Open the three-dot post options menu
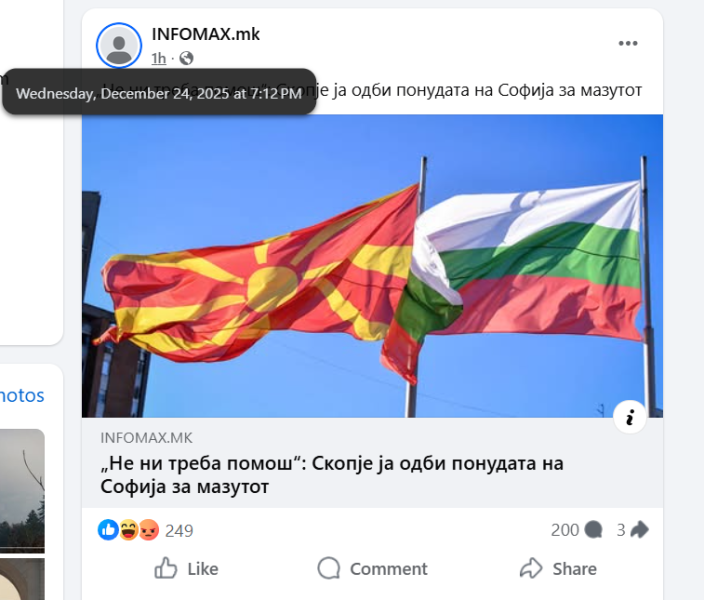The width and height of the screenshot is (704, 600). point(628,43)
